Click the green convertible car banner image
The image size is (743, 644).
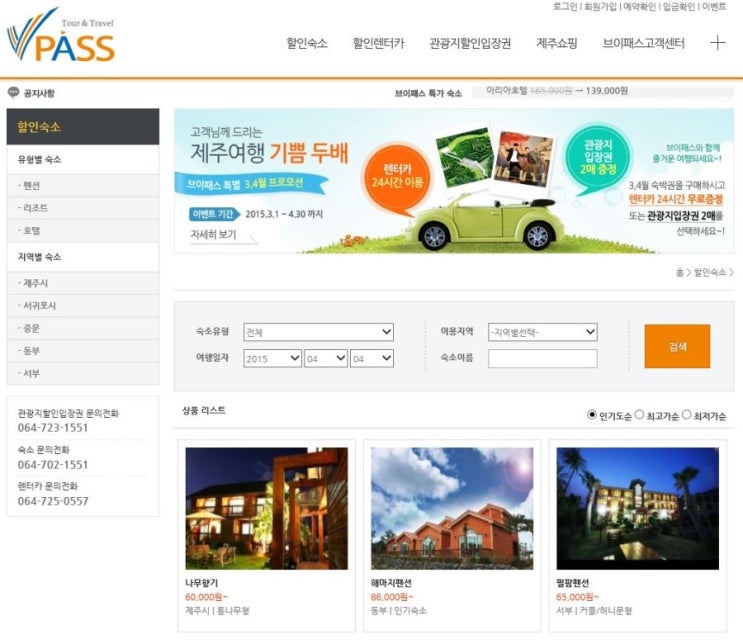tap(483, 223)
